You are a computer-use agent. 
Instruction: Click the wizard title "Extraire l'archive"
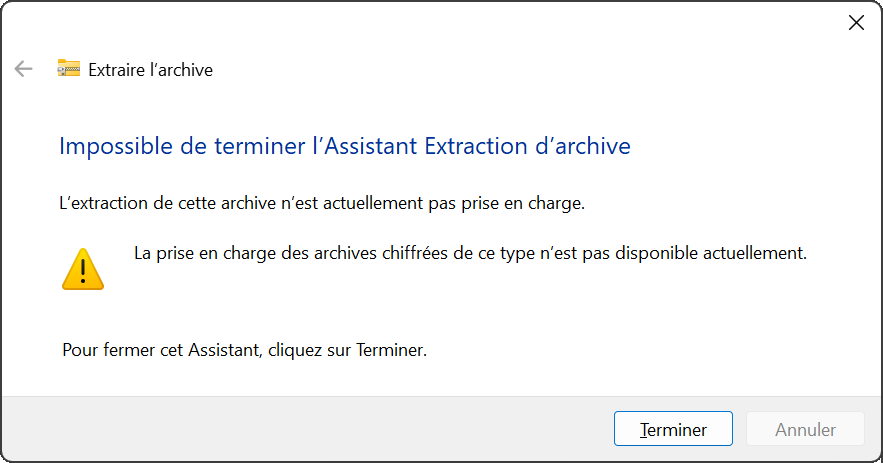coord(150,70)
